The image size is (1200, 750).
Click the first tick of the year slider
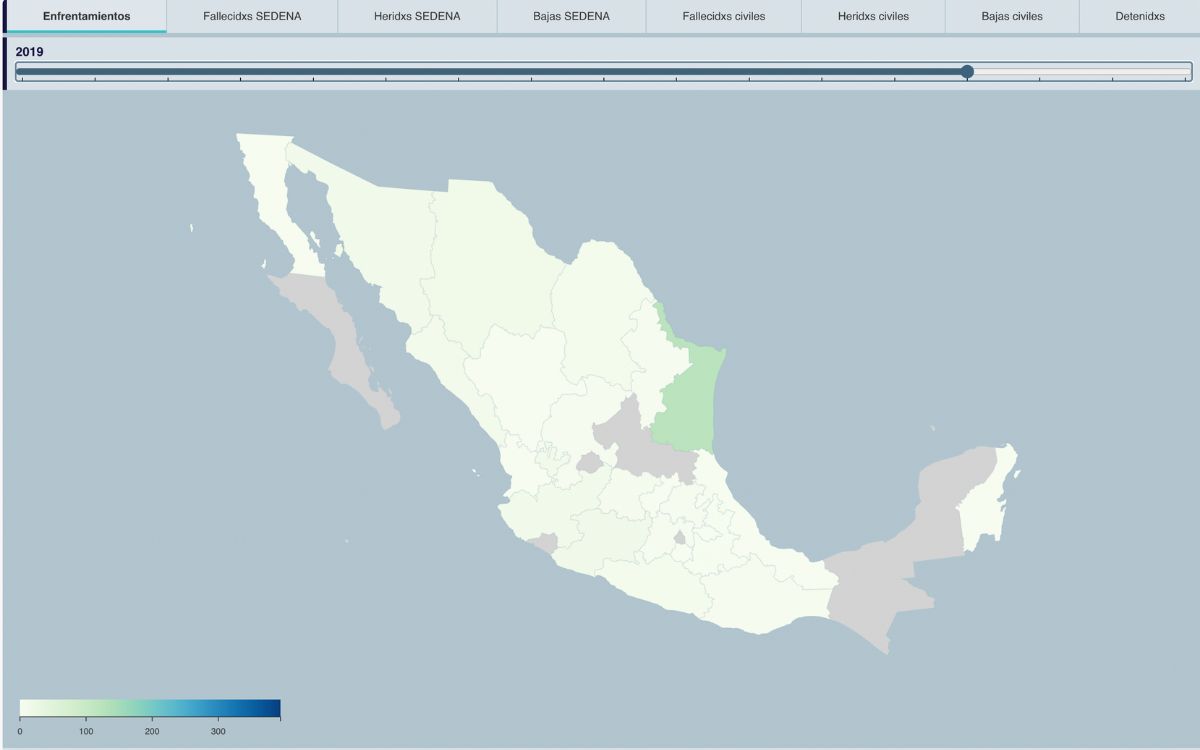[21, 79]
